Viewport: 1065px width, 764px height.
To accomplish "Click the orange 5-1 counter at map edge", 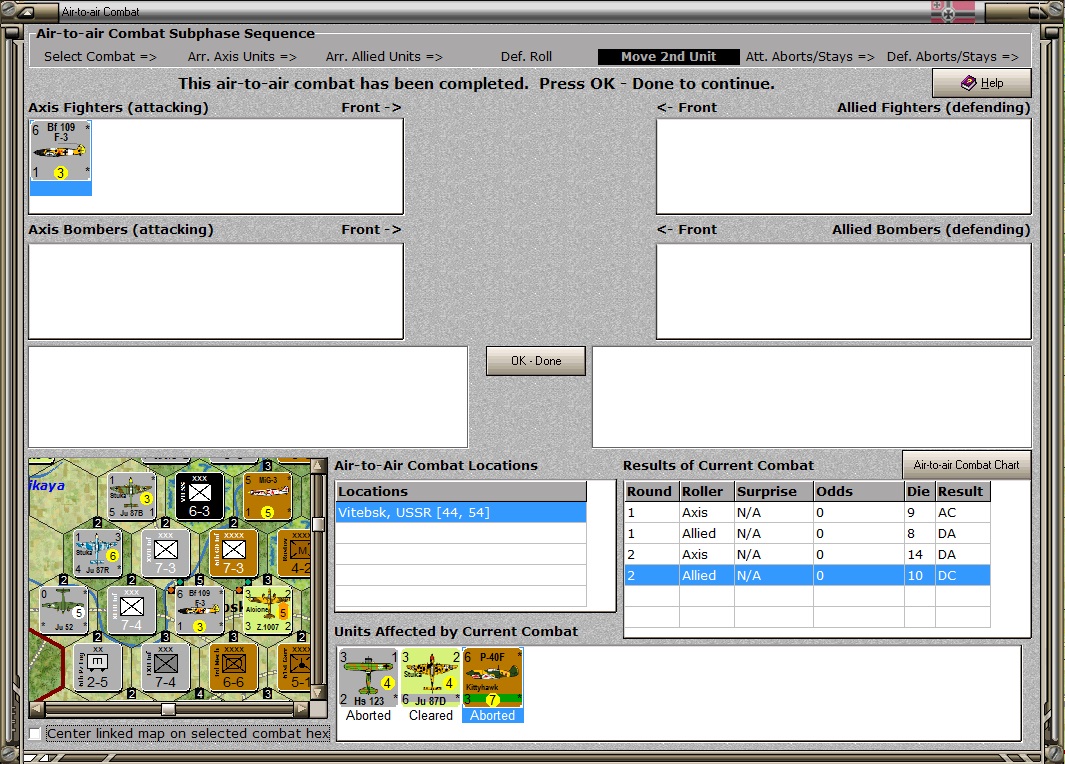I will (295, 667).
